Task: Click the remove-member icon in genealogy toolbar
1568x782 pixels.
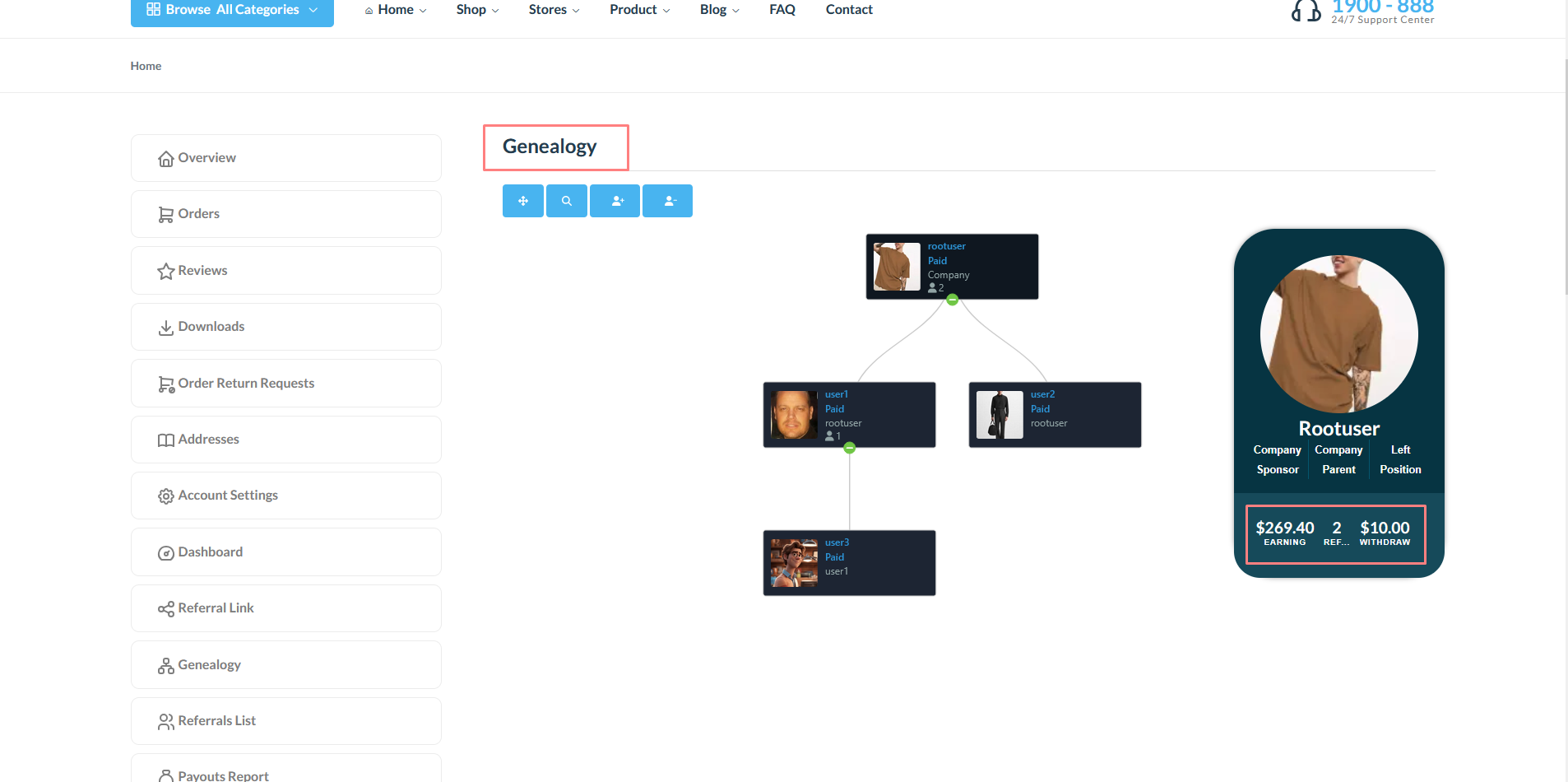Action: [x=667, y=200]
